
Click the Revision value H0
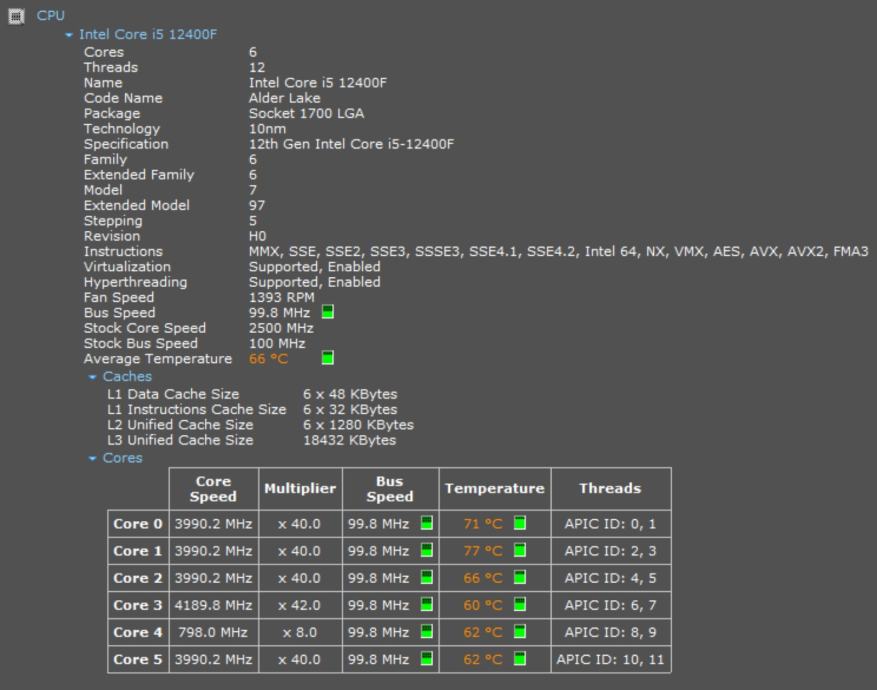pos(257,237)
